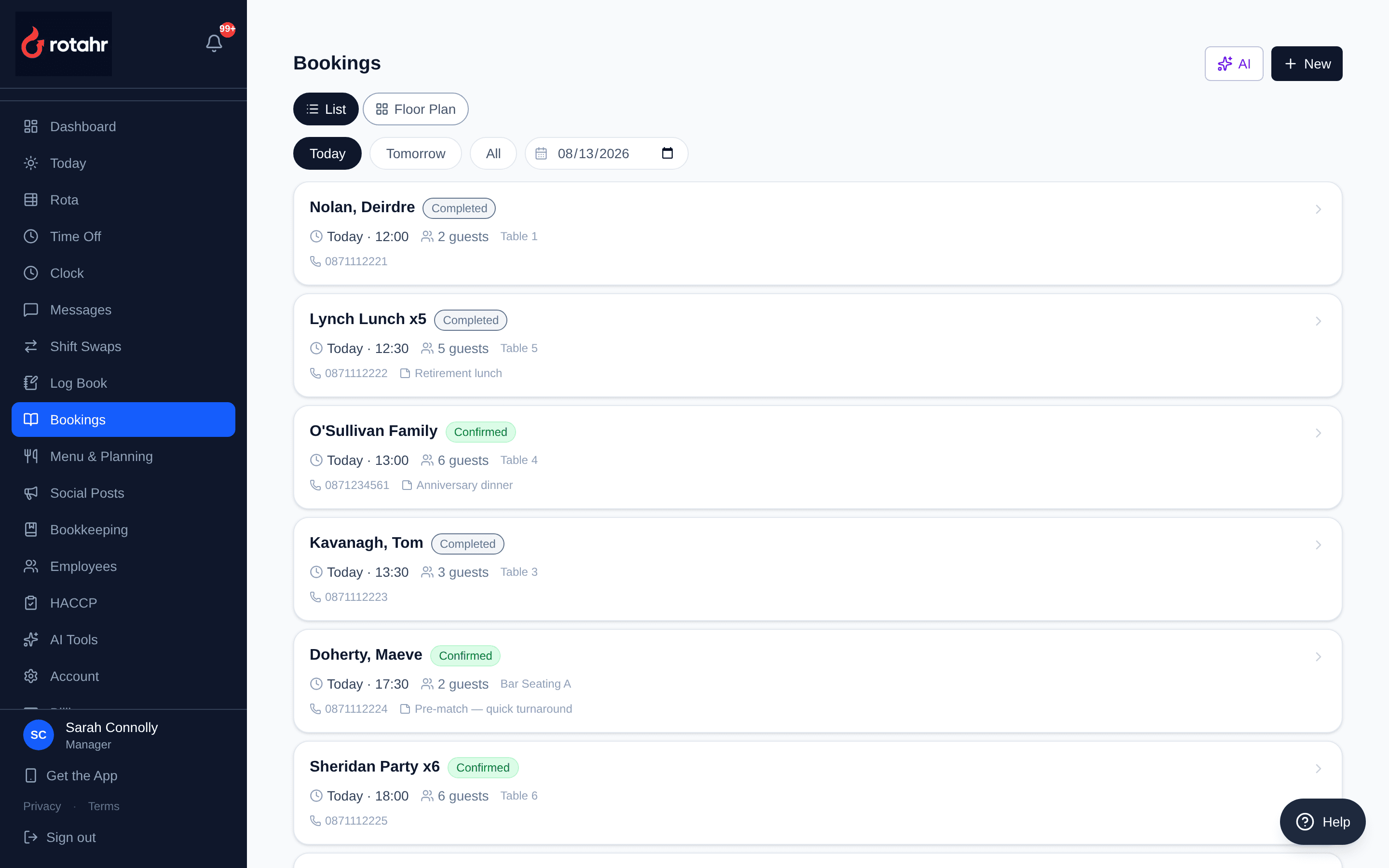The height and width of the screenshot is (868, 1389).
Task: Open the notifications bell
Action: click(214, 43)
